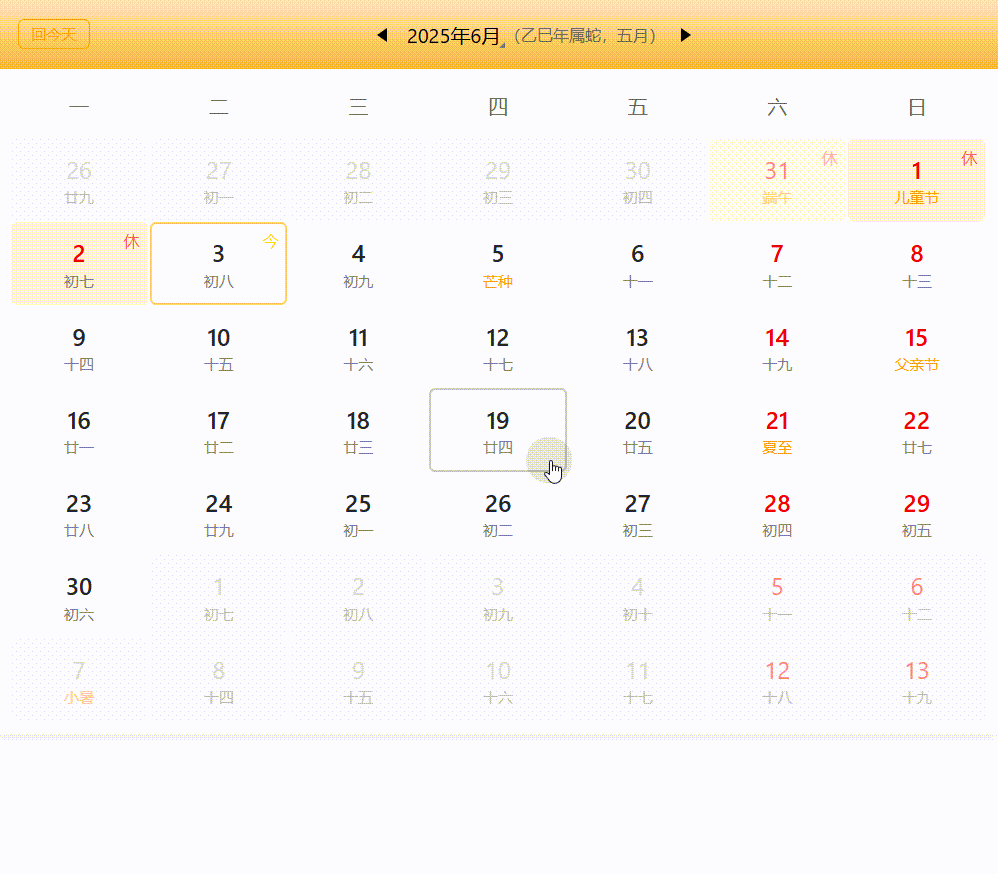The image size is (998, 874).
Task: Select grayed May 27 with 初一
Action: coord(218,181)
